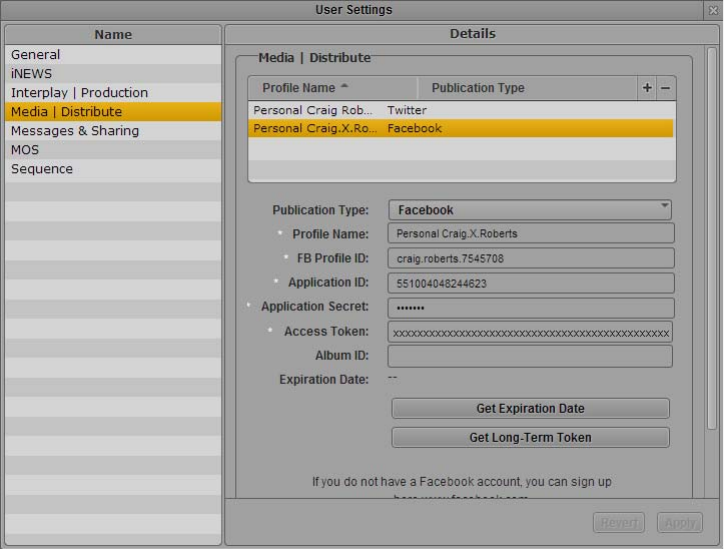Focus the empty Album ID field
Viewport: 724px width, 549px height.
coord(530,356)
